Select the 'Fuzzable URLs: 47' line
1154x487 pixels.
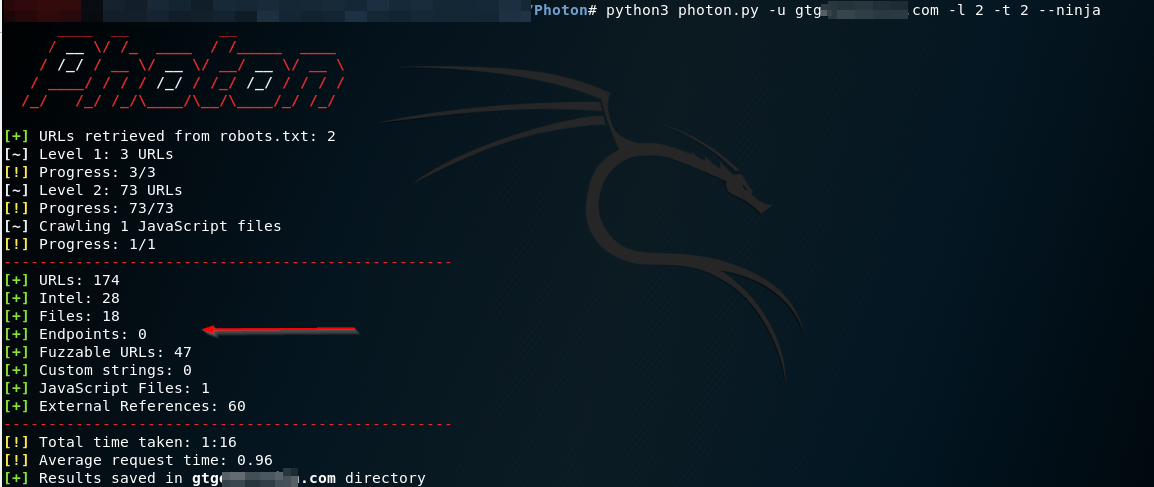click(x=115, y=352)
